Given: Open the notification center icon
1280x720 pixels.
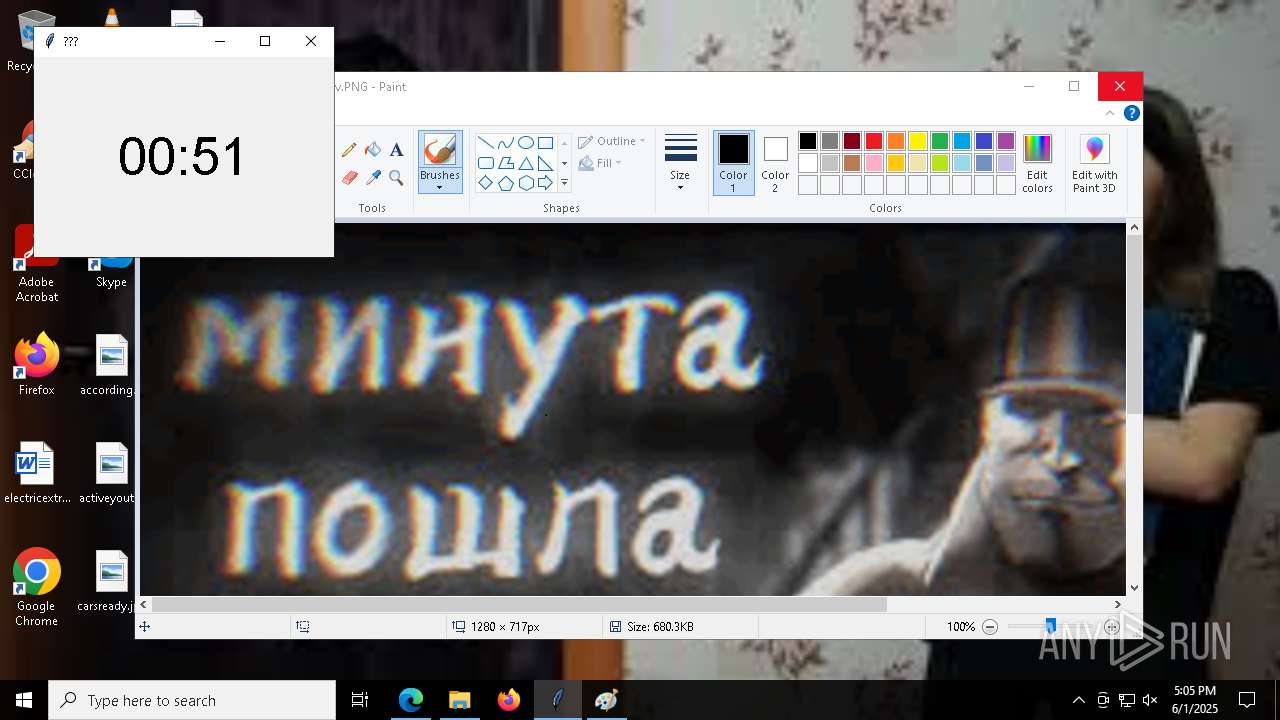Looking at the screenshot, I should 1247,700.
